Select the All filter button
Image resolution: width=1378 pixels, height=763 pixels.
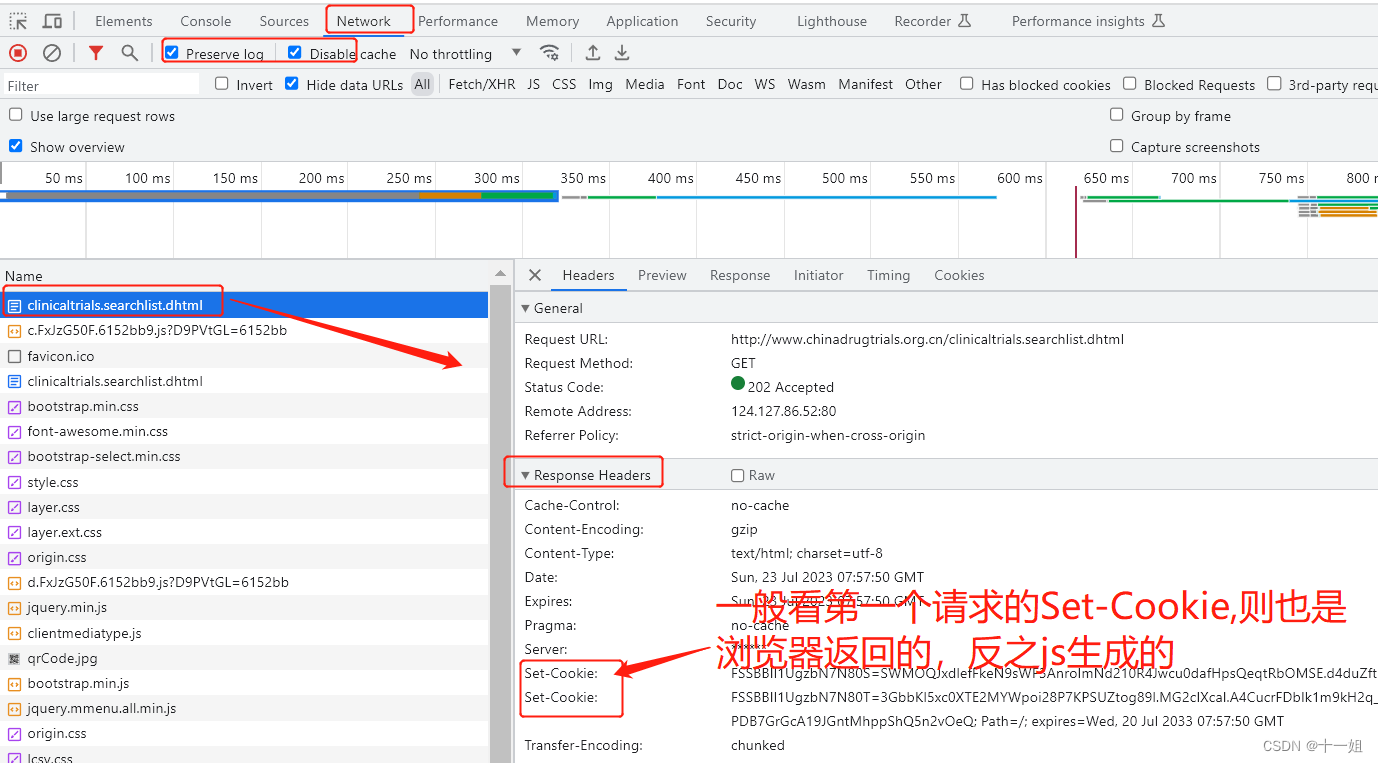click(422, 84)
